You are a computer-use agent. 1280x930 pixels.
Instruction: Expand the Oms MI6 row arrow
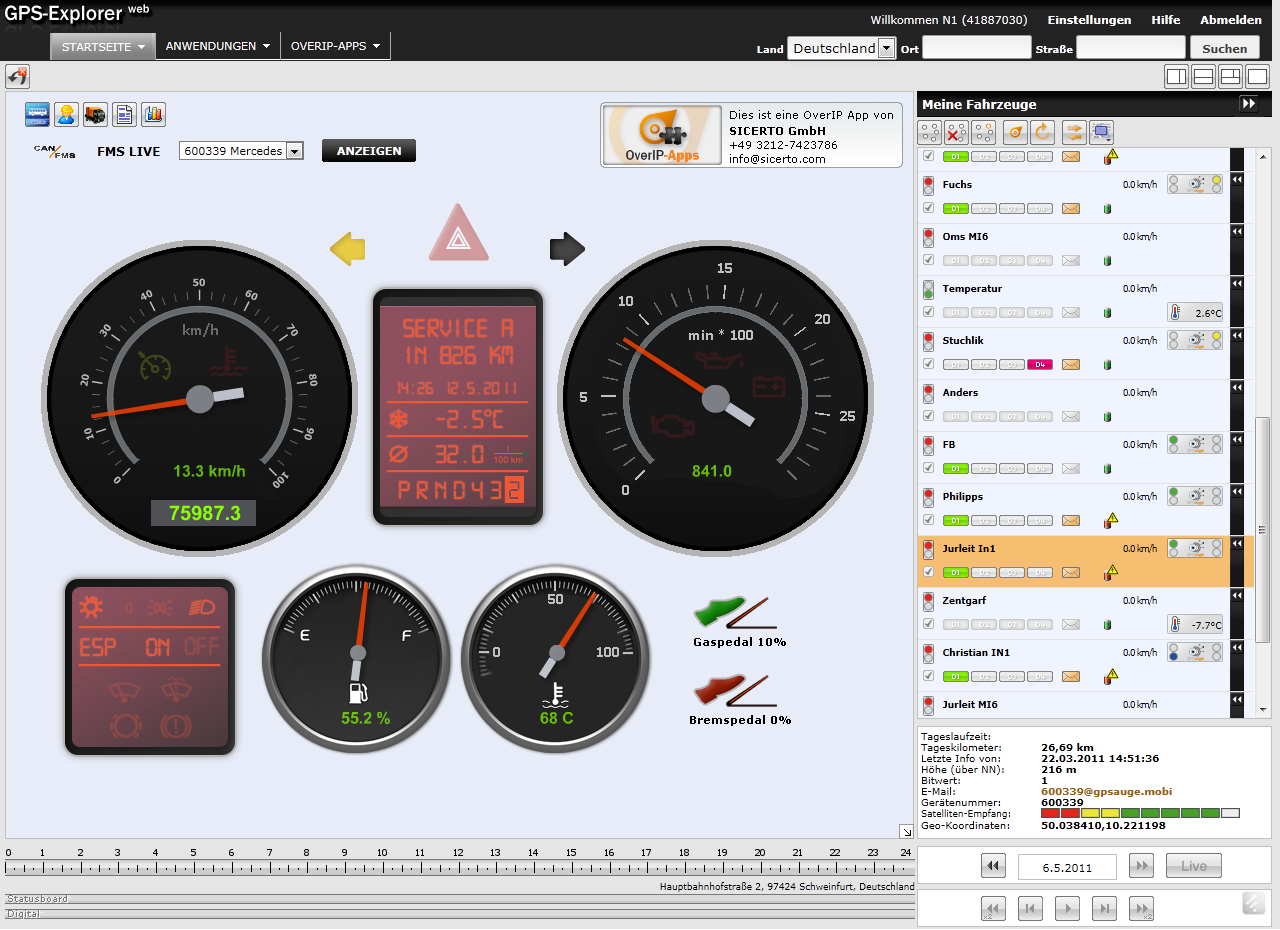[1237, 231]
